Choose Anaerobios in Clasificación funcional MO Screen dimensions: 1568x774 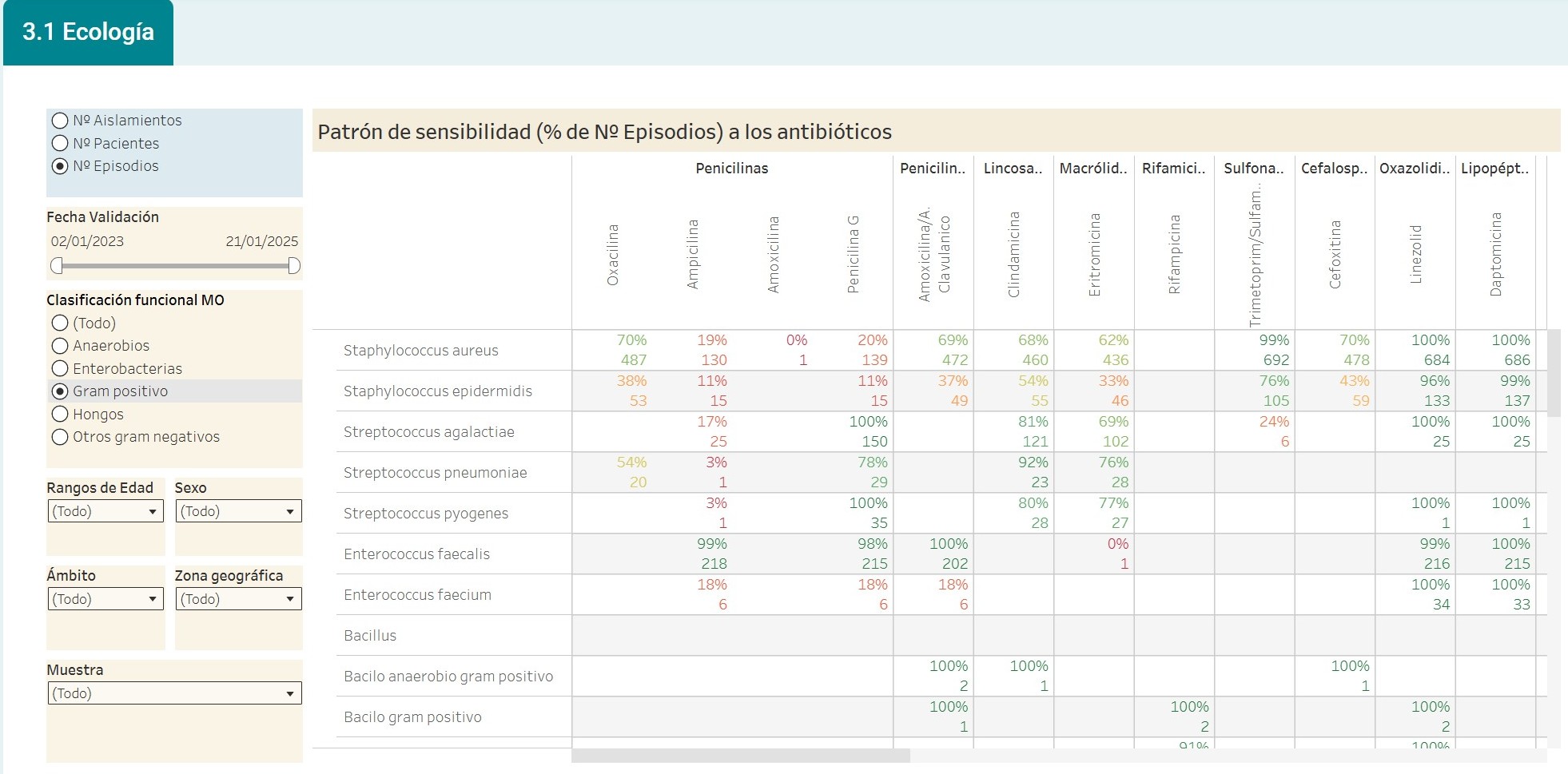click(x=101, y=346)
